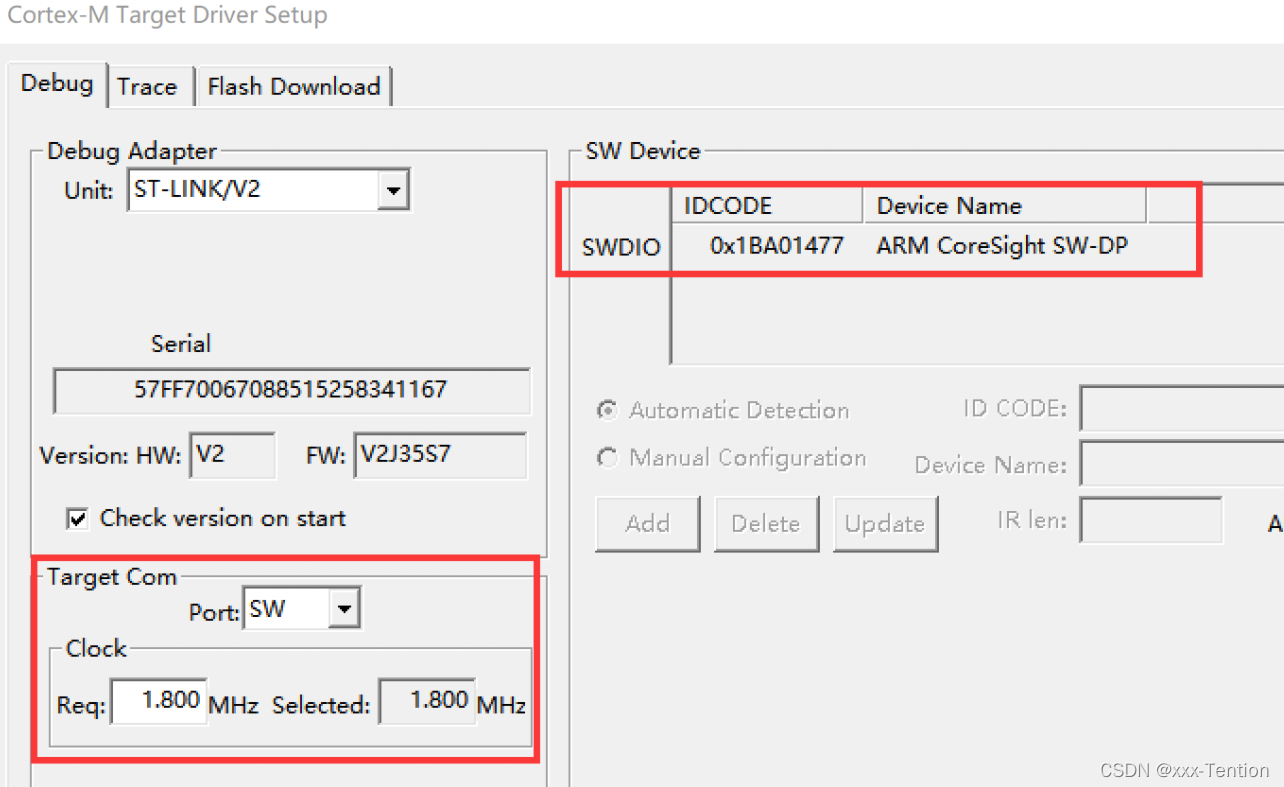The height and width of the screenshot is (787, 1284).
Task: Switch to the Debug tab
Action: pos(57,84)
